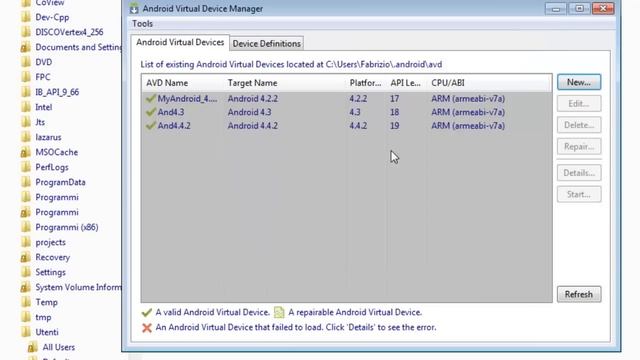Click the lazarus folder icon

pyautogui.click(x=26, y=137)
